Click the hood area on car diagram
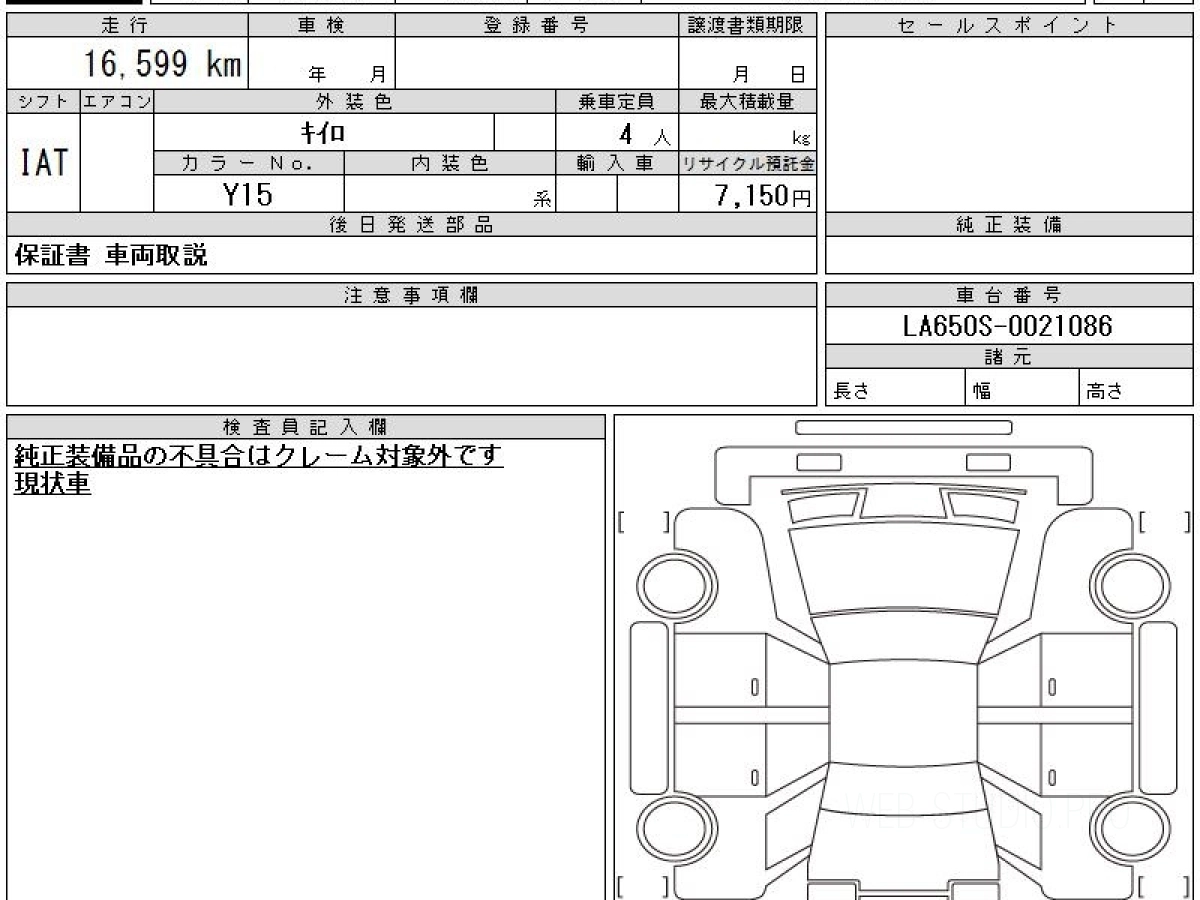Image resolution: width=1200 pixels, height=900 pixels. tap(903, 570)
